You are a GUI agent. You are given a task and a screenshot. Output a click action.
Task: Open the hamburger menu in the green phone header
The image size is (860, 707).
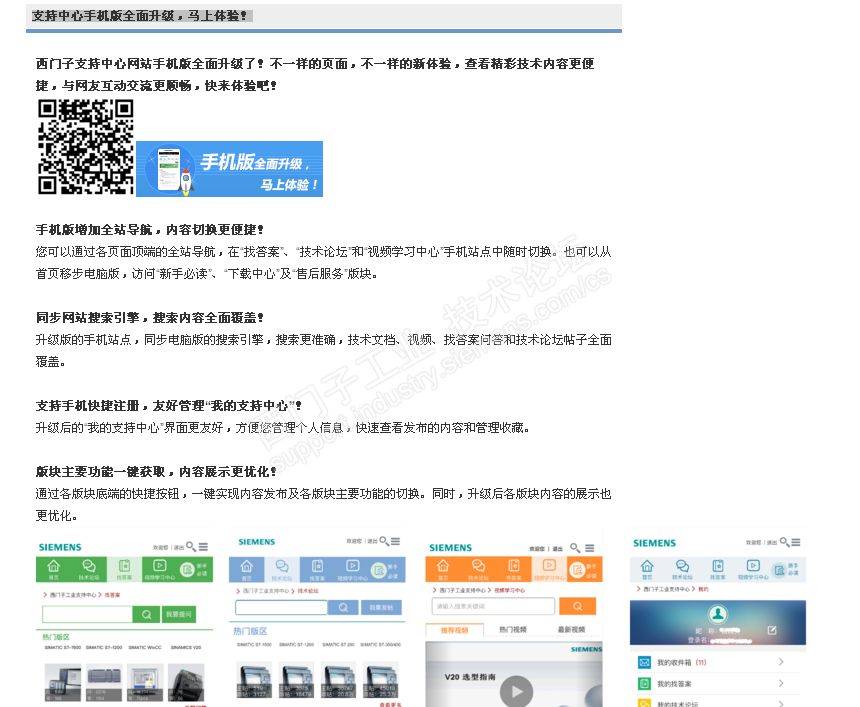click(203, 546)
